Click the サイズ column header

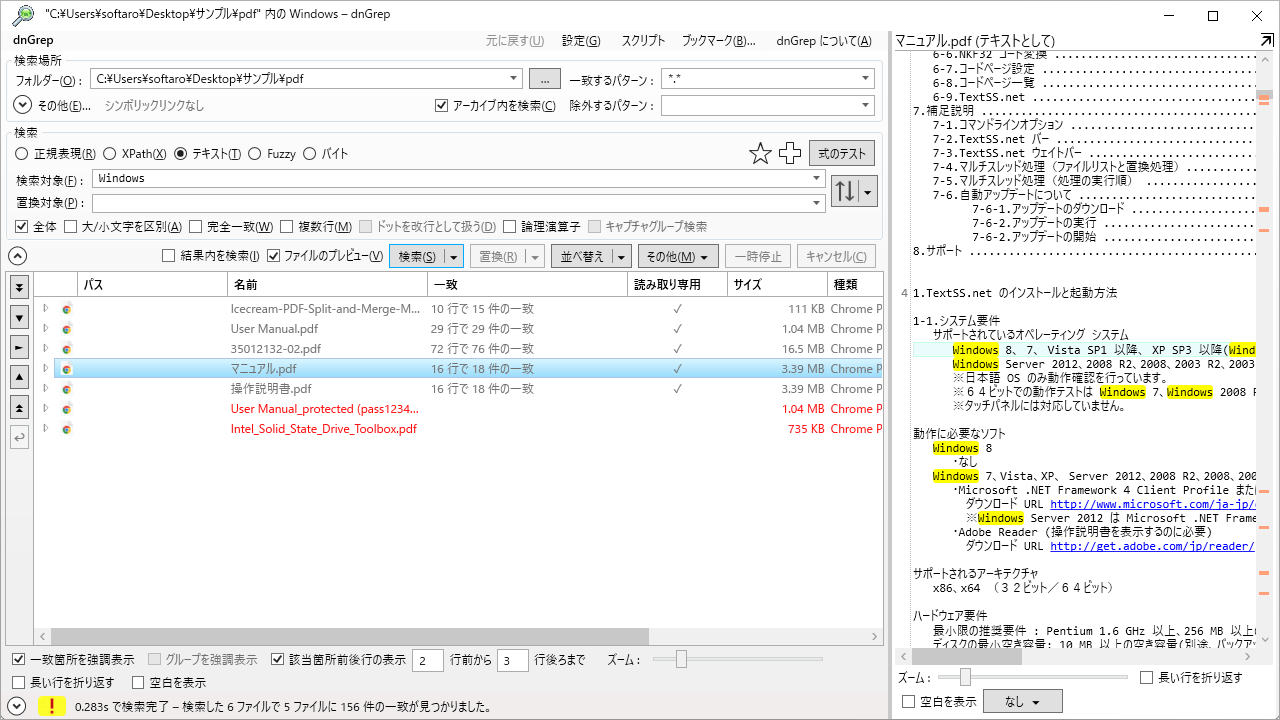pyautogui.click(x=777, y=285)
